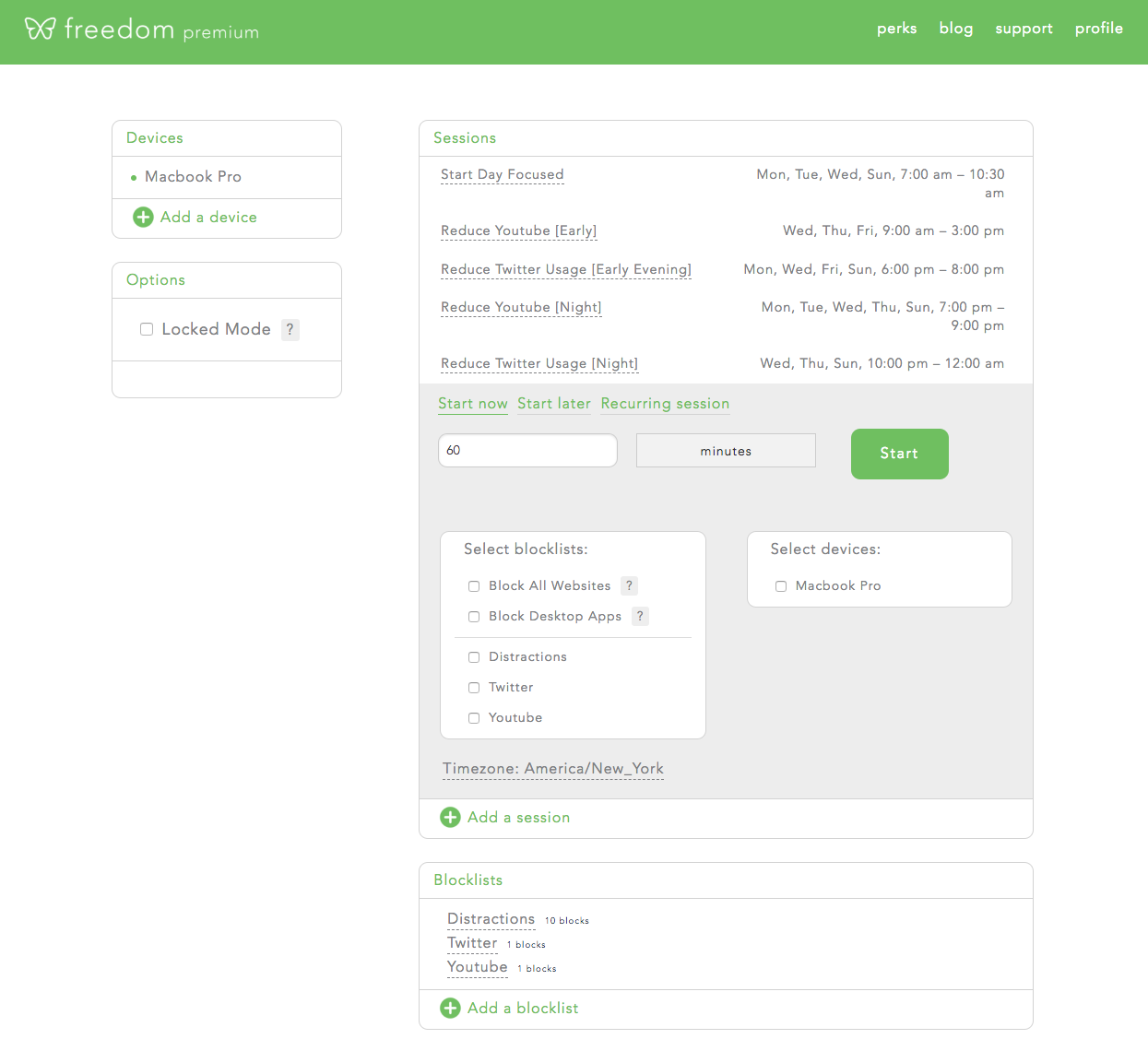Go to the support page

[1024, 29]
